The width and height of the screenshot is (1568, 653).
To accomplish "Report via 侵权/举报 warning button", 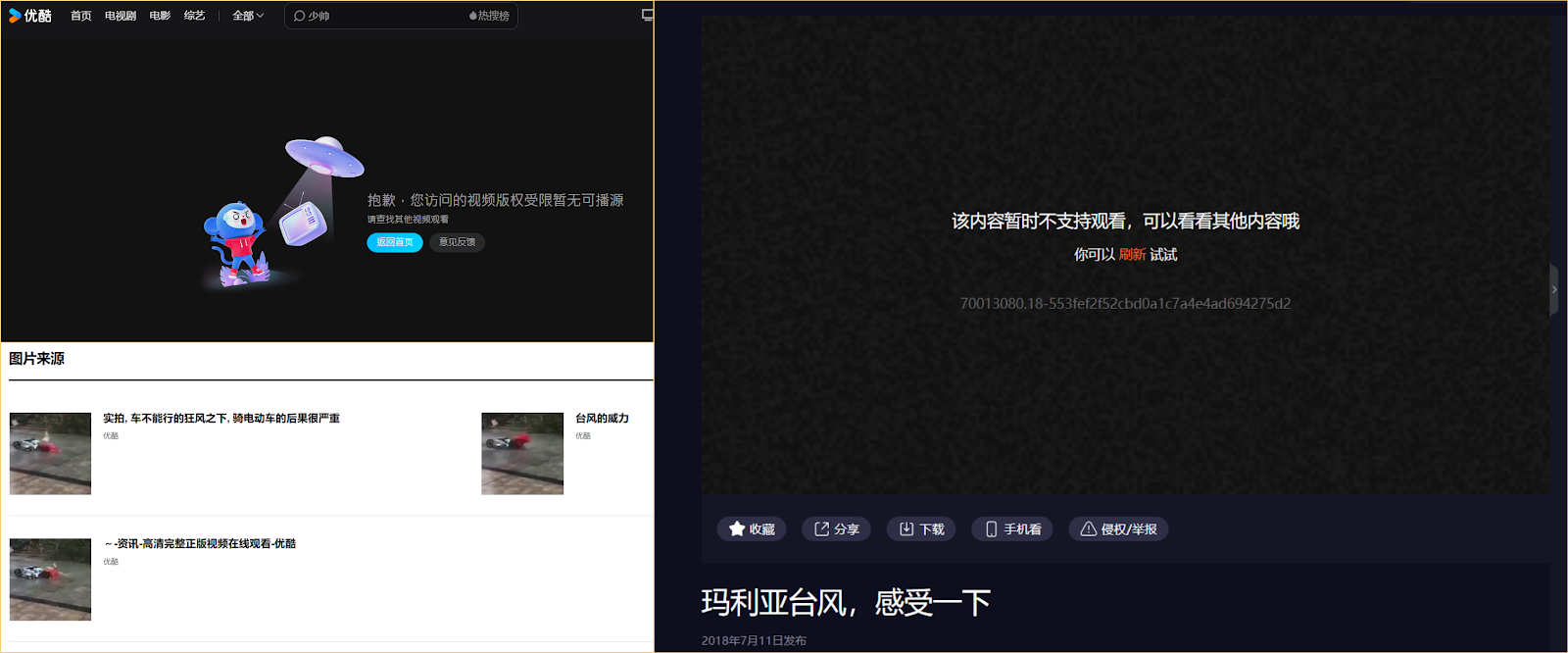I will (1118, 529).
